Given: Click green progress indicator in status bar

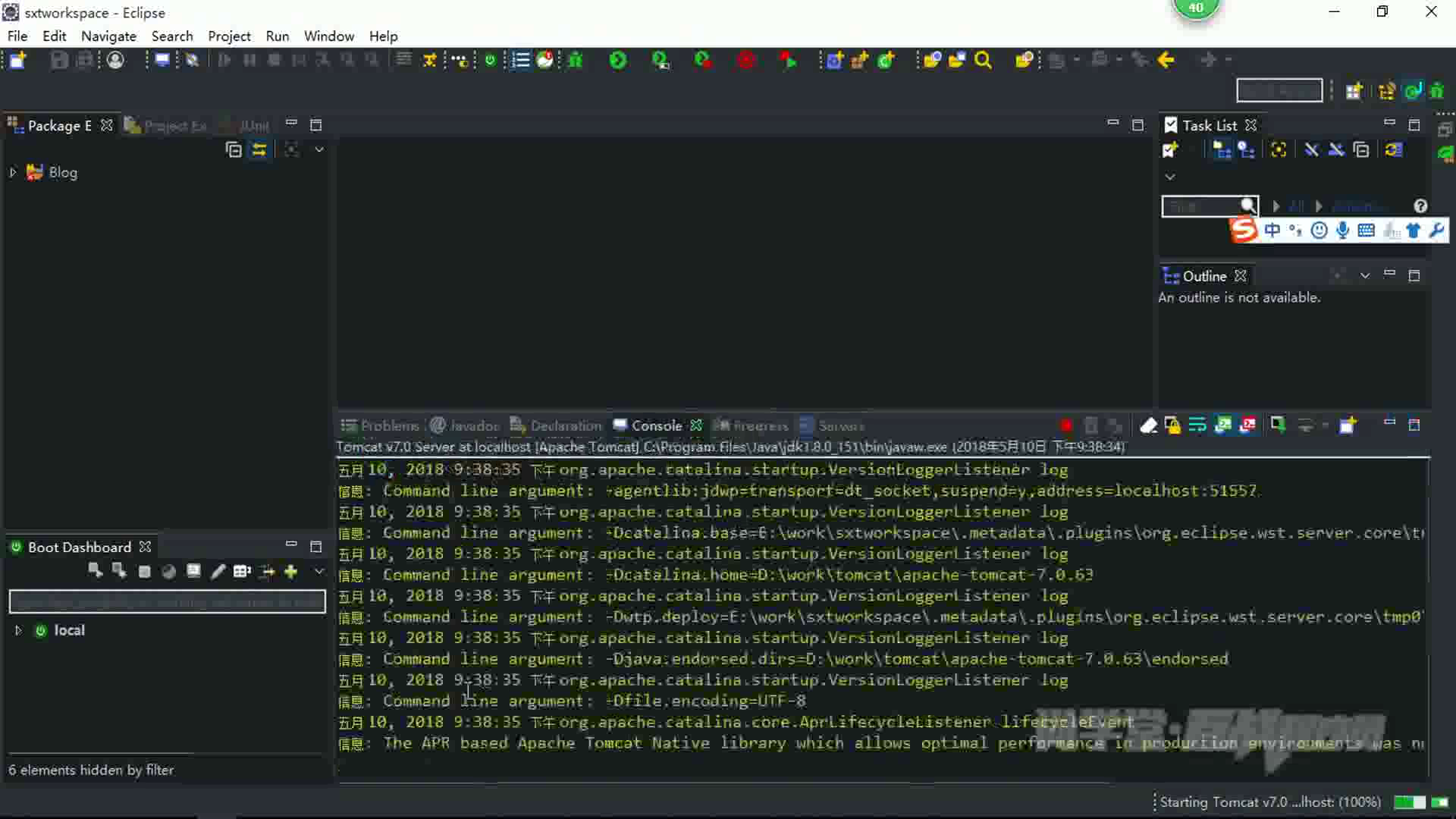Looking at the screenshot, I should (1410, 802).
